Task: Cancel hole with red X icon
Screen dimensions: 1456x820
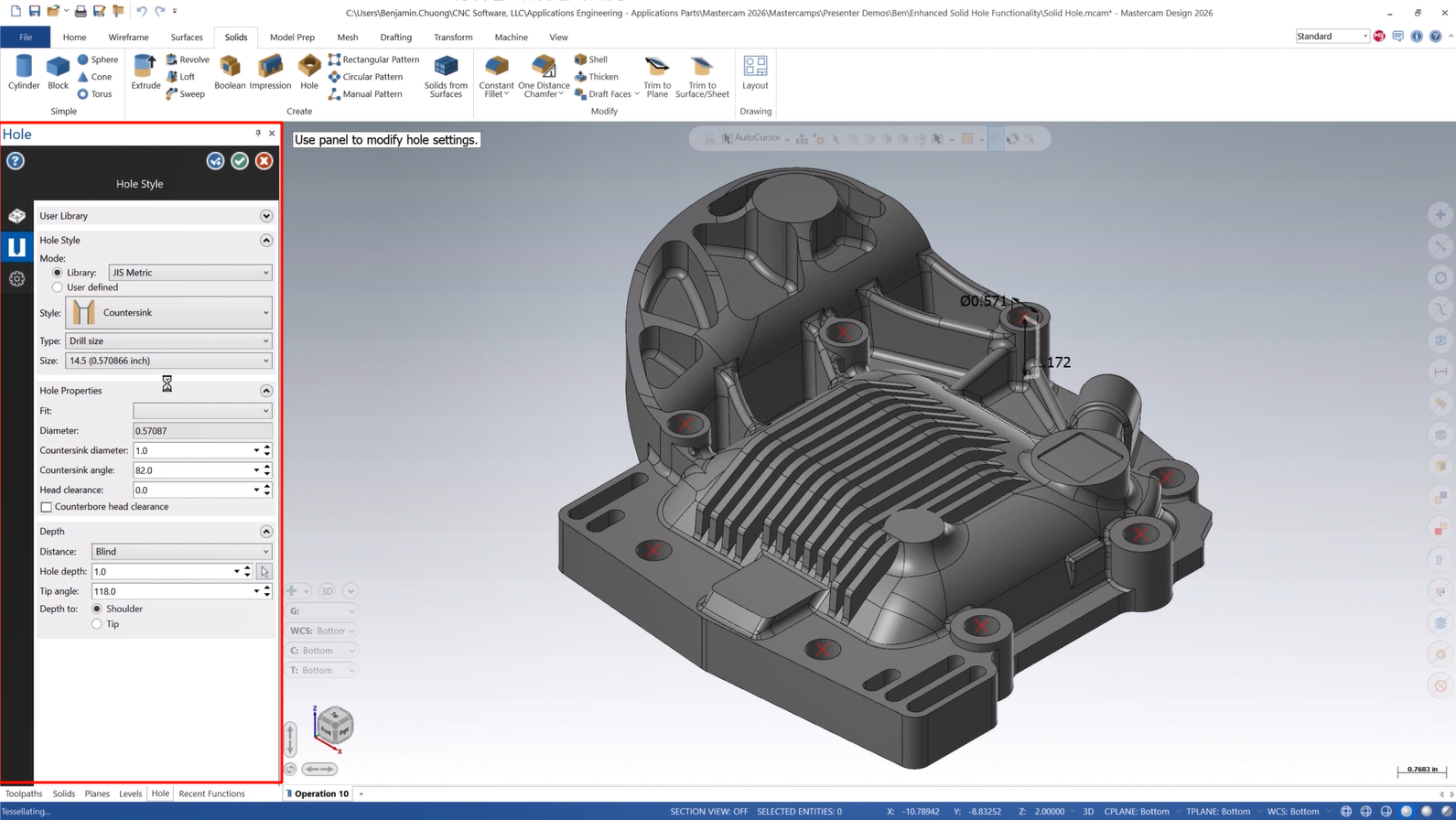Action: [264, 161]
